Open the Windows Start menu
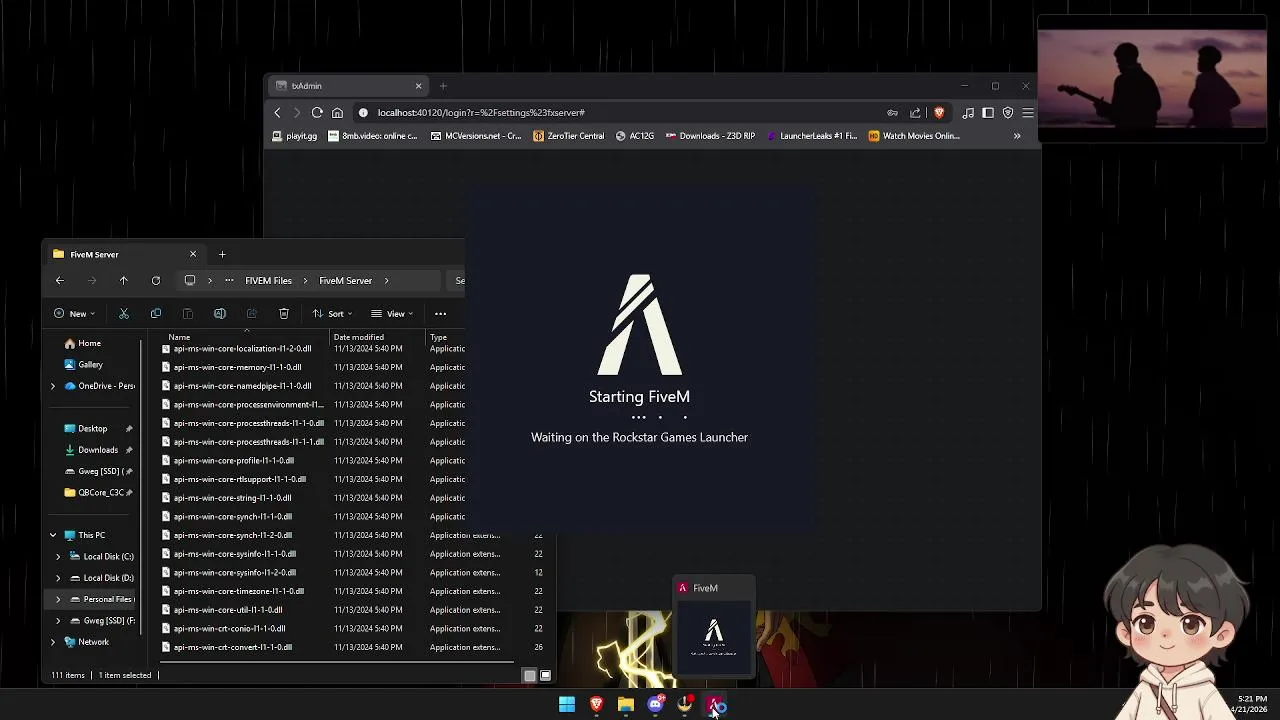The image size is (1280, 720). 567,705
